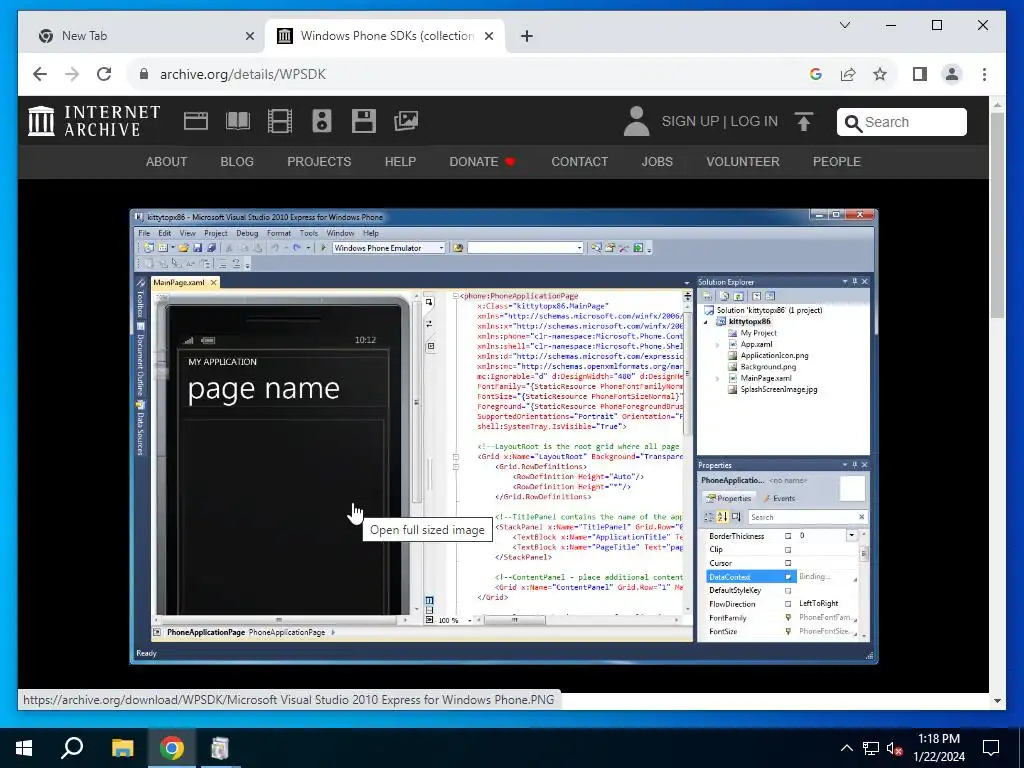Open CONTACT in Archive navigation
This screenshot has height=768, width=1024.
(579, 162)
